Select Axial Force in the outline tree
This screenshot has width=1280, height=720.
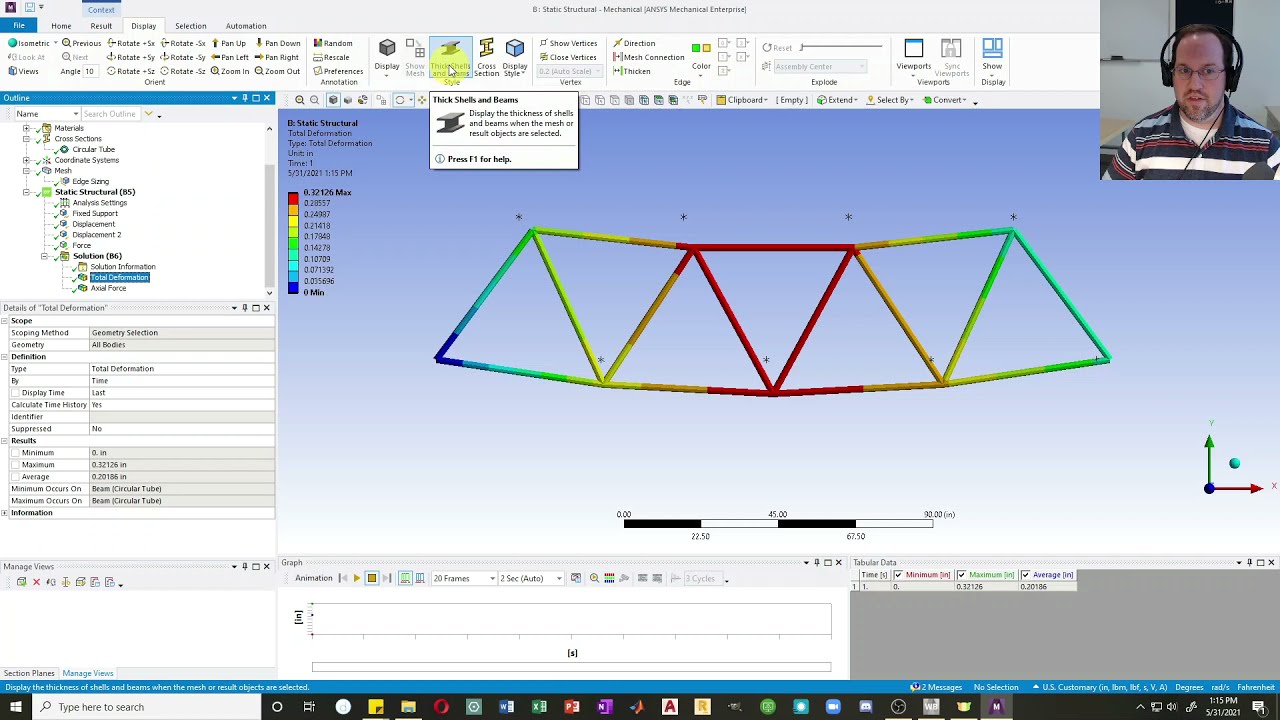[108, 288]
